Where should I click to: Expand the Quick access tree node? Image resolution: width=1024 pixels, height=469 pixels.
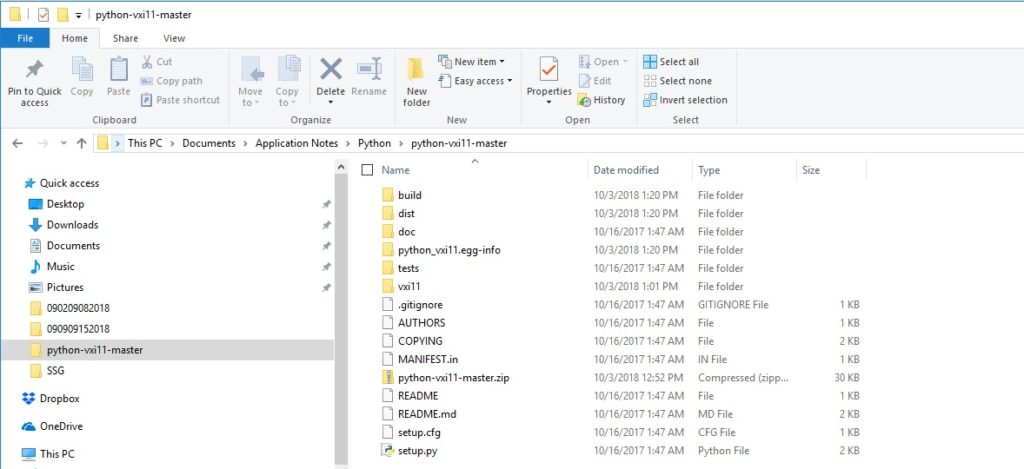tap(13, 184)
